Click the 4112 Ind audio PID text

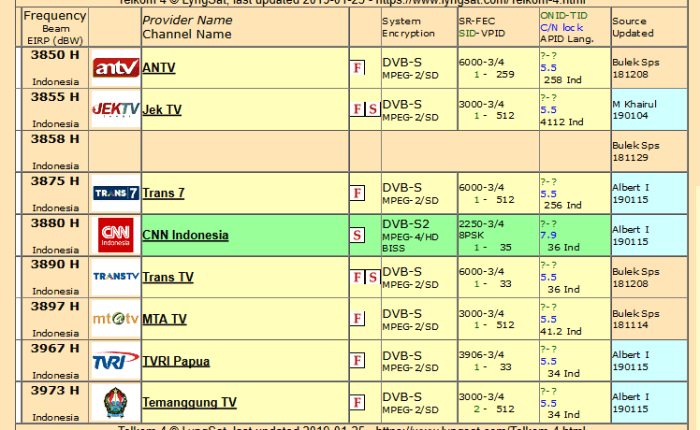(562, 122)
